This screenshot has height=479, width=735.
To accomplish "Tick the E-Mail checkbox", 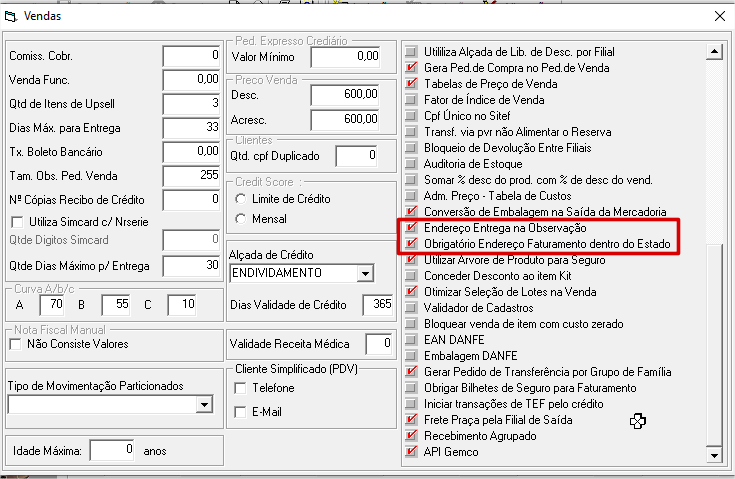I will (x=240, y=412).
